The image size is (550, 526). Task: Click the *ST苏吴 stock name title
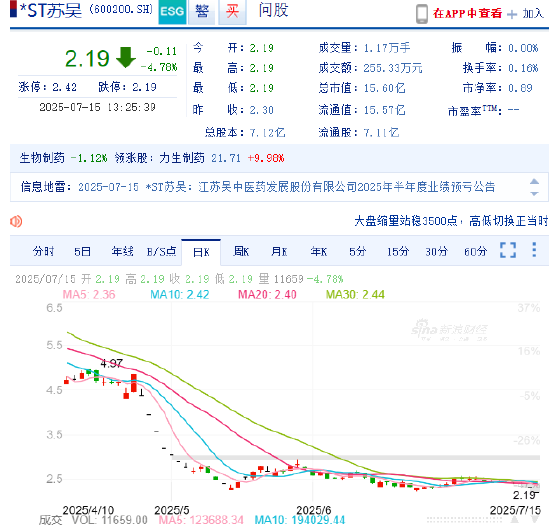click(50, 11)
